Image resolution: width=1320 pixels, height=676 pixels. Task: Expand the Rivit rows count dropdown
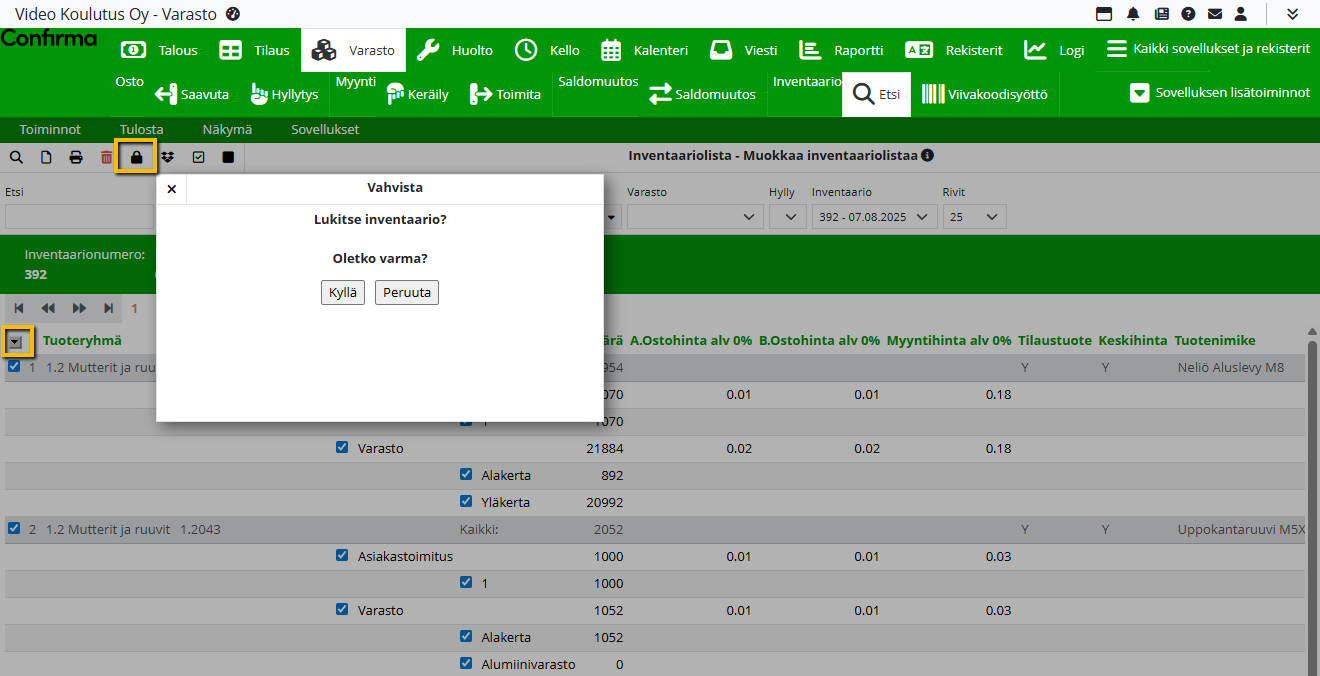point(974,217)
